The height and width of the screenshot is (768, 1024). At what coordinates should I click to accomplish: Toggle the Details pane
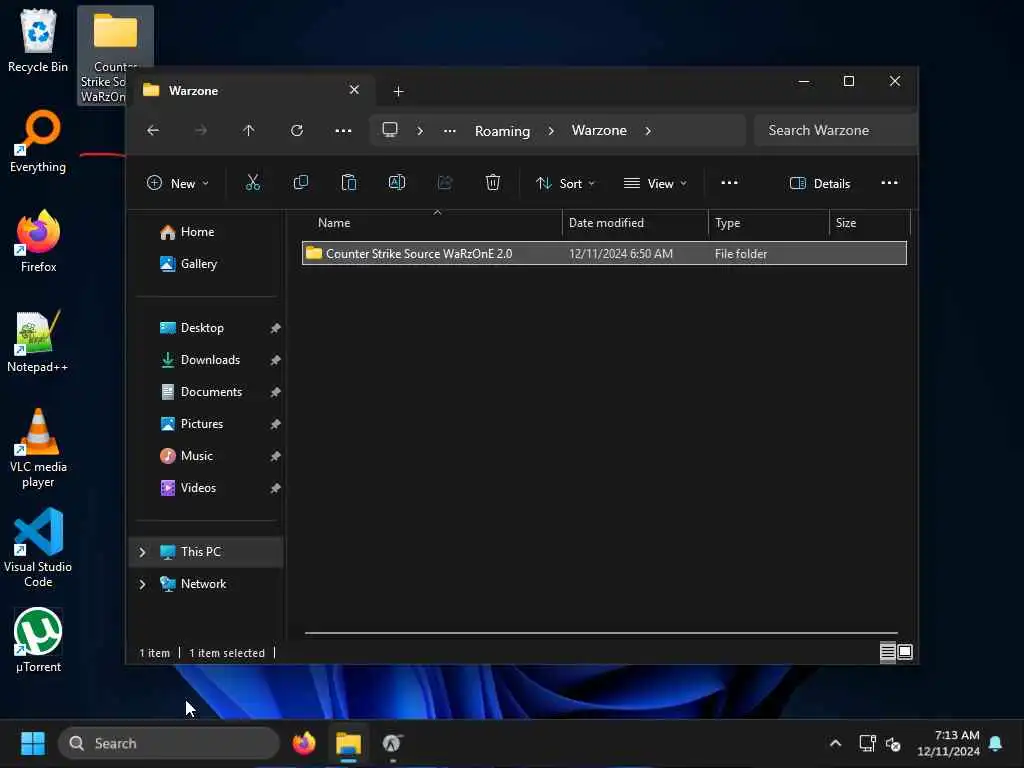820,184
